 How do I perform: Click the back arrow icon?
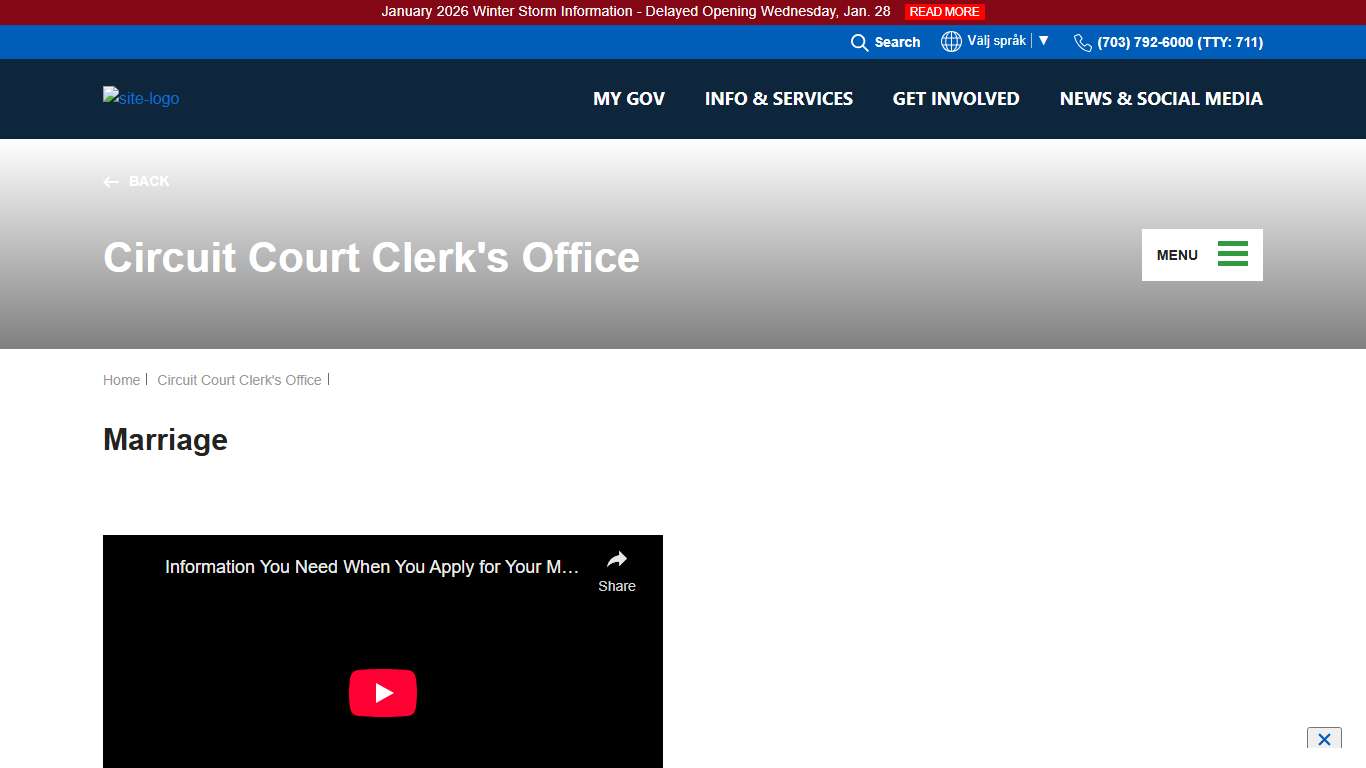[x=111, y=182]
